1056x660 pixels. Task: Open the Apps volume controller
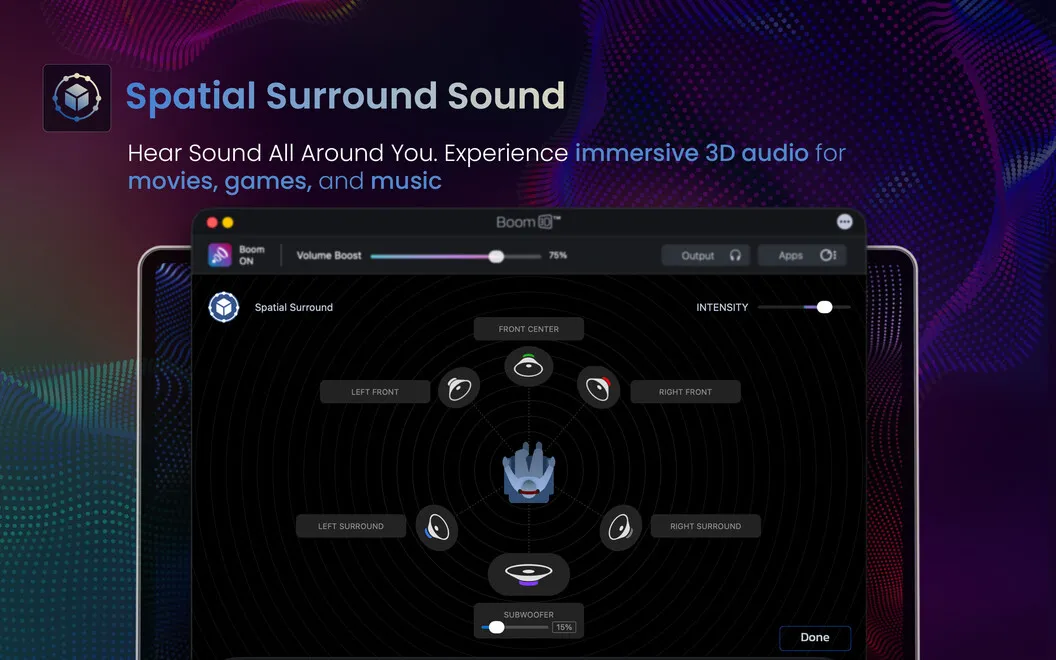[x=802, y=255]
